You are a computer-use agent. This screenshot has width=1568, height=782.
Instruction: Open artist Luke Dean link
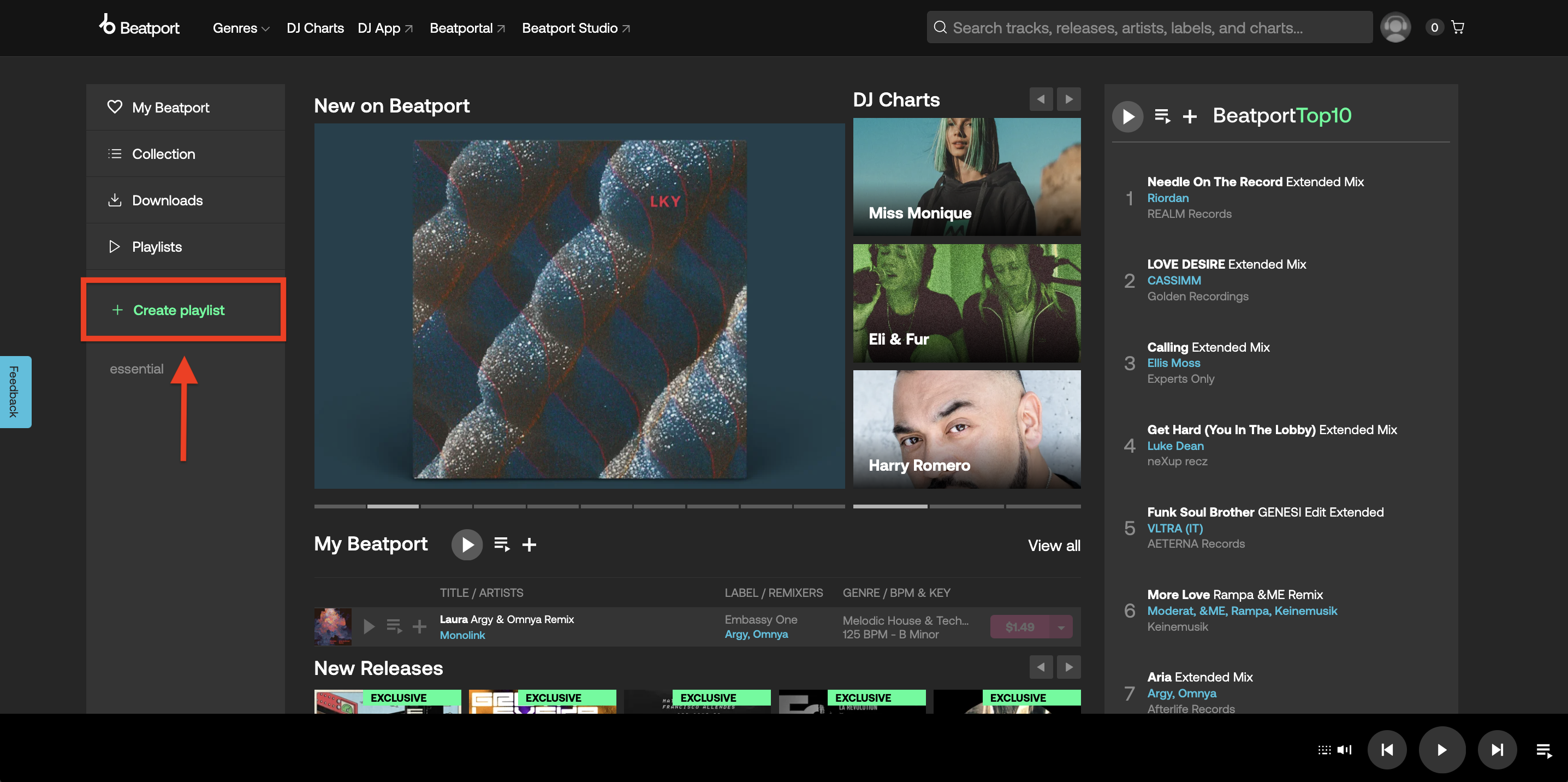tap(1175, 445)
